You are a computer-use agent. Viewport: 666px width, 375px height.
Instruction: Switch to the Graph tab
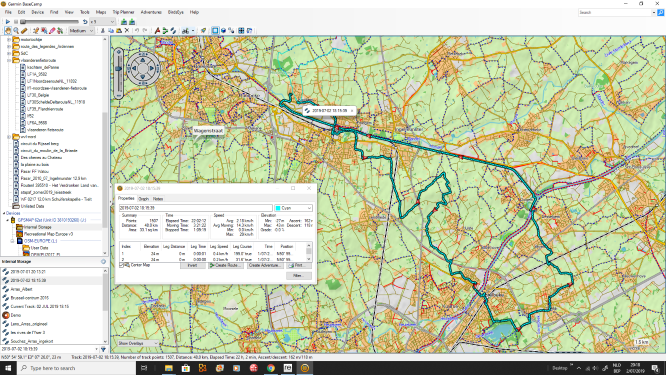click(144, 199)
